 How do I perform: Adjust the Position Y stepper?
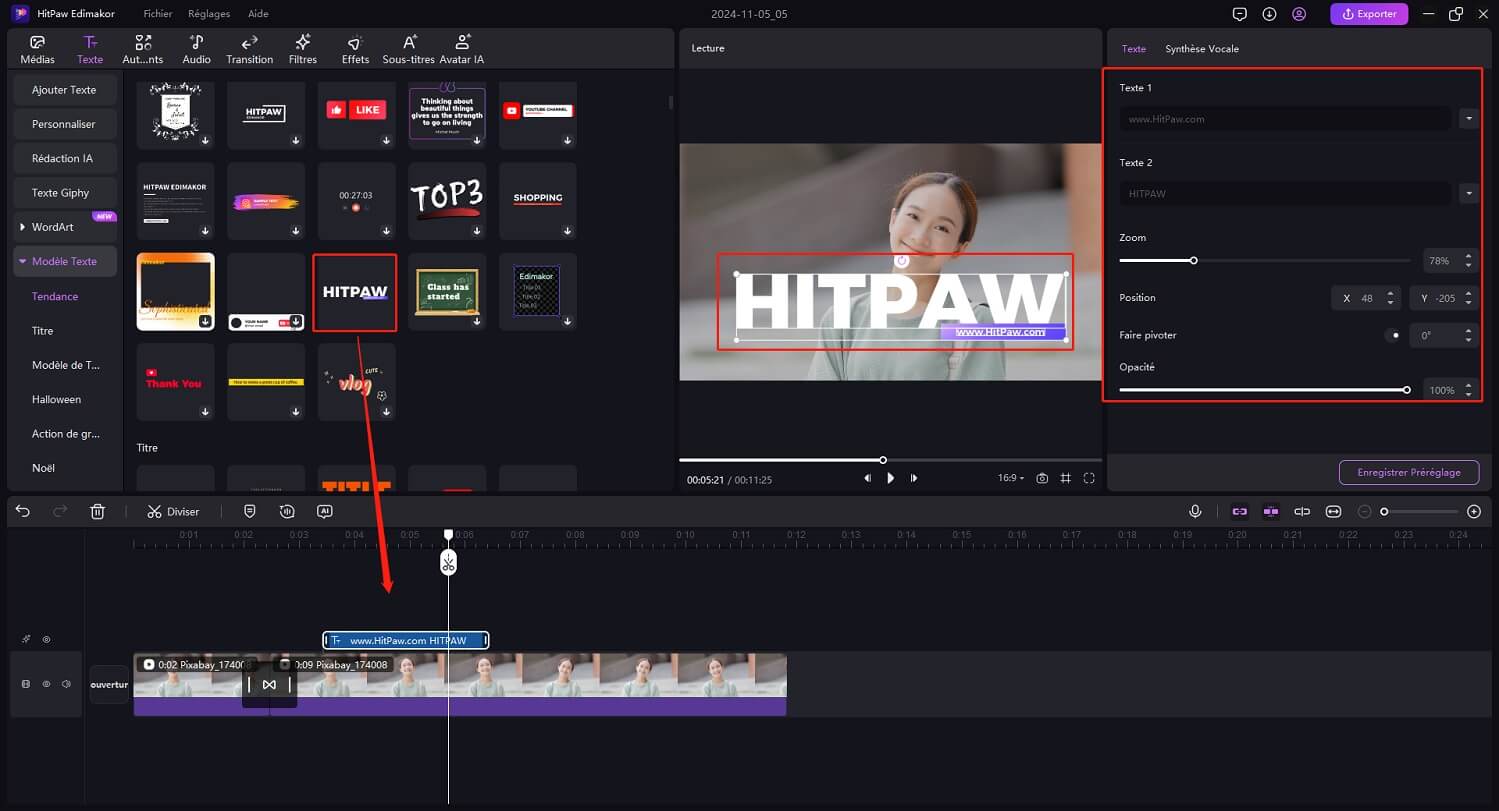1468,298
